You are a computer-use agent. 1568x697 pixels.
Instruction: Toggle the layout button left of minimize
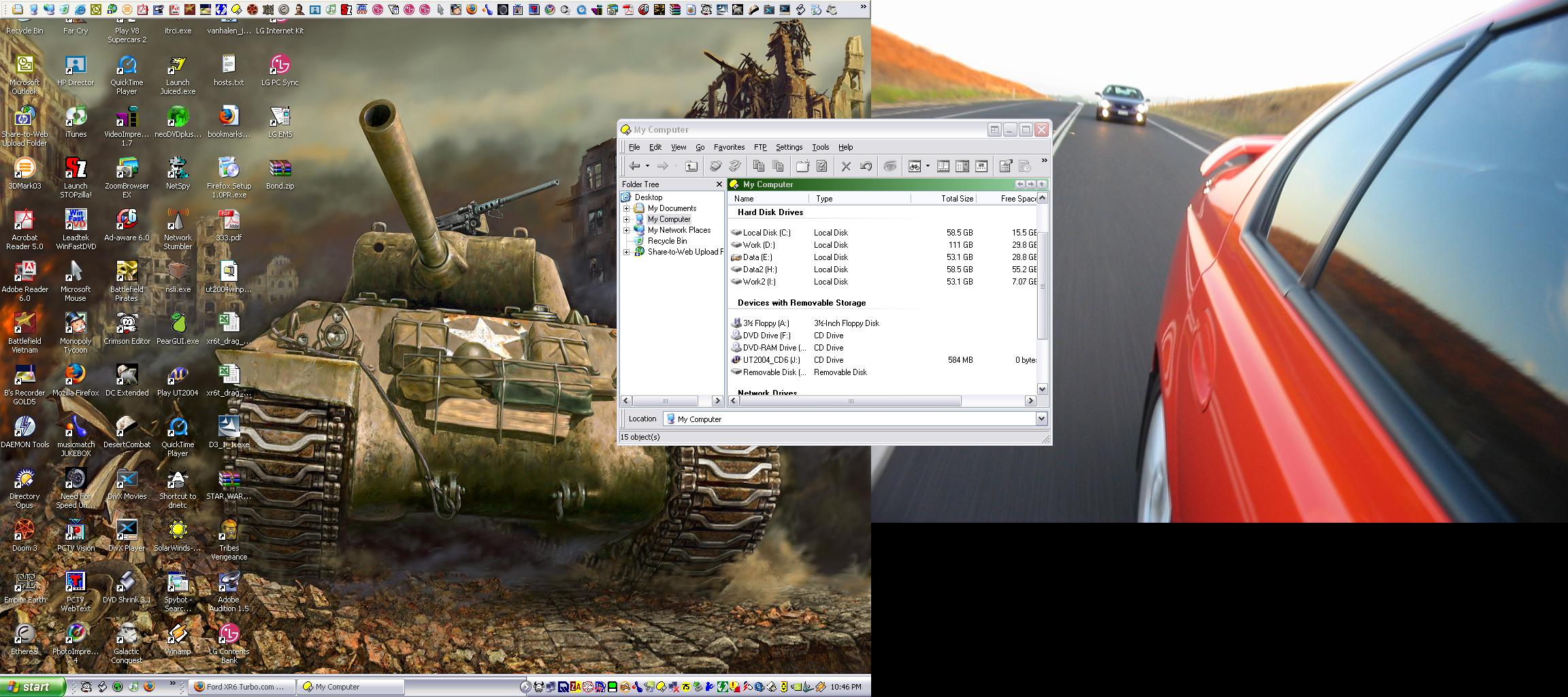(994, 129)
